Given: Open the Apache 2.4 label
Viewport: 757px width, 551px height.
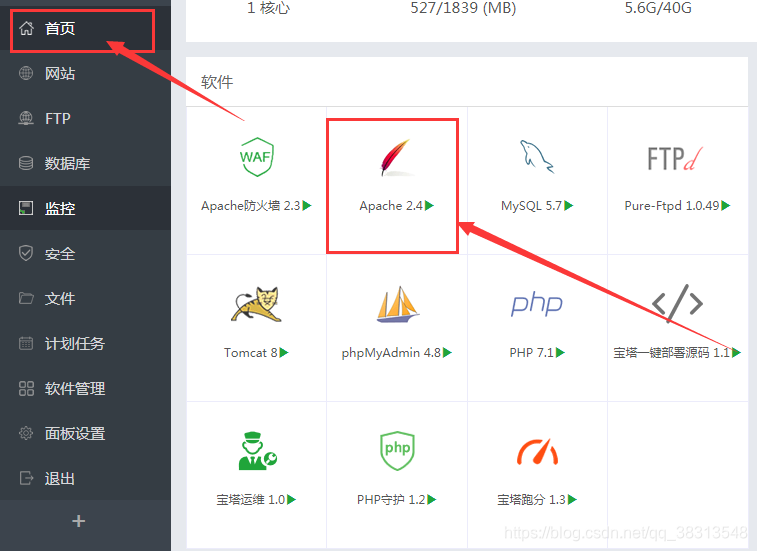Looking at the screenshot, I should coord(391,206).
